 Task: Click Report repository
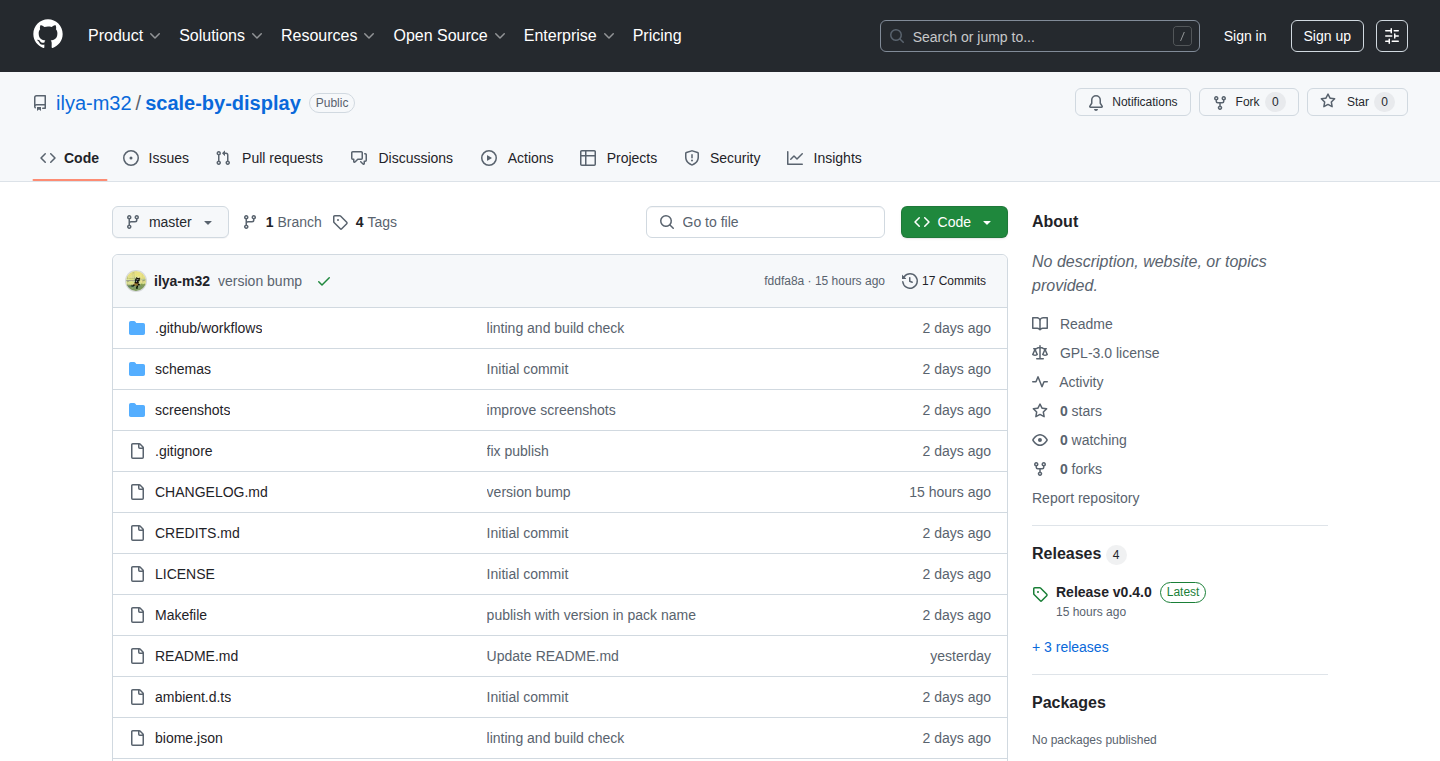point(1086,498)
